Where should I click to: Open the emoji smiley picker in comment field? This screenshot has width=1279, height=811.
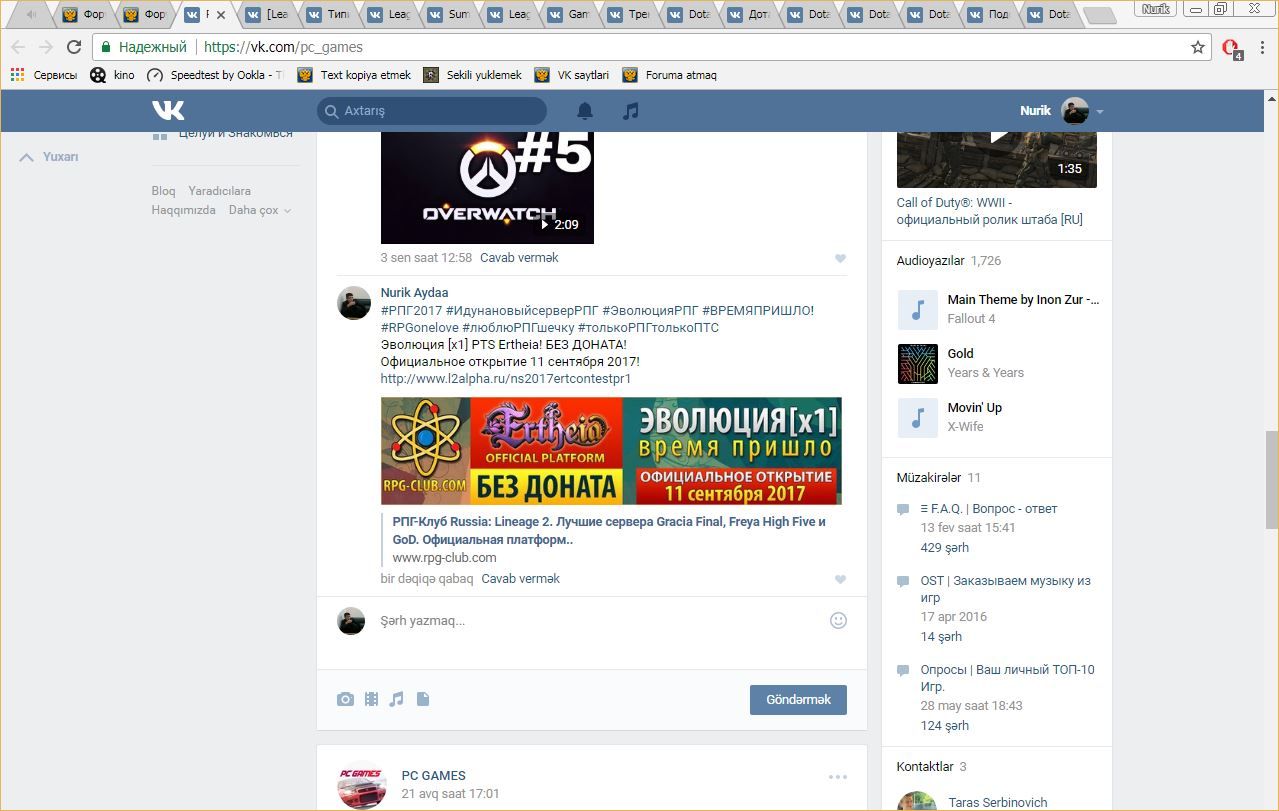click(x=838, y=620)
